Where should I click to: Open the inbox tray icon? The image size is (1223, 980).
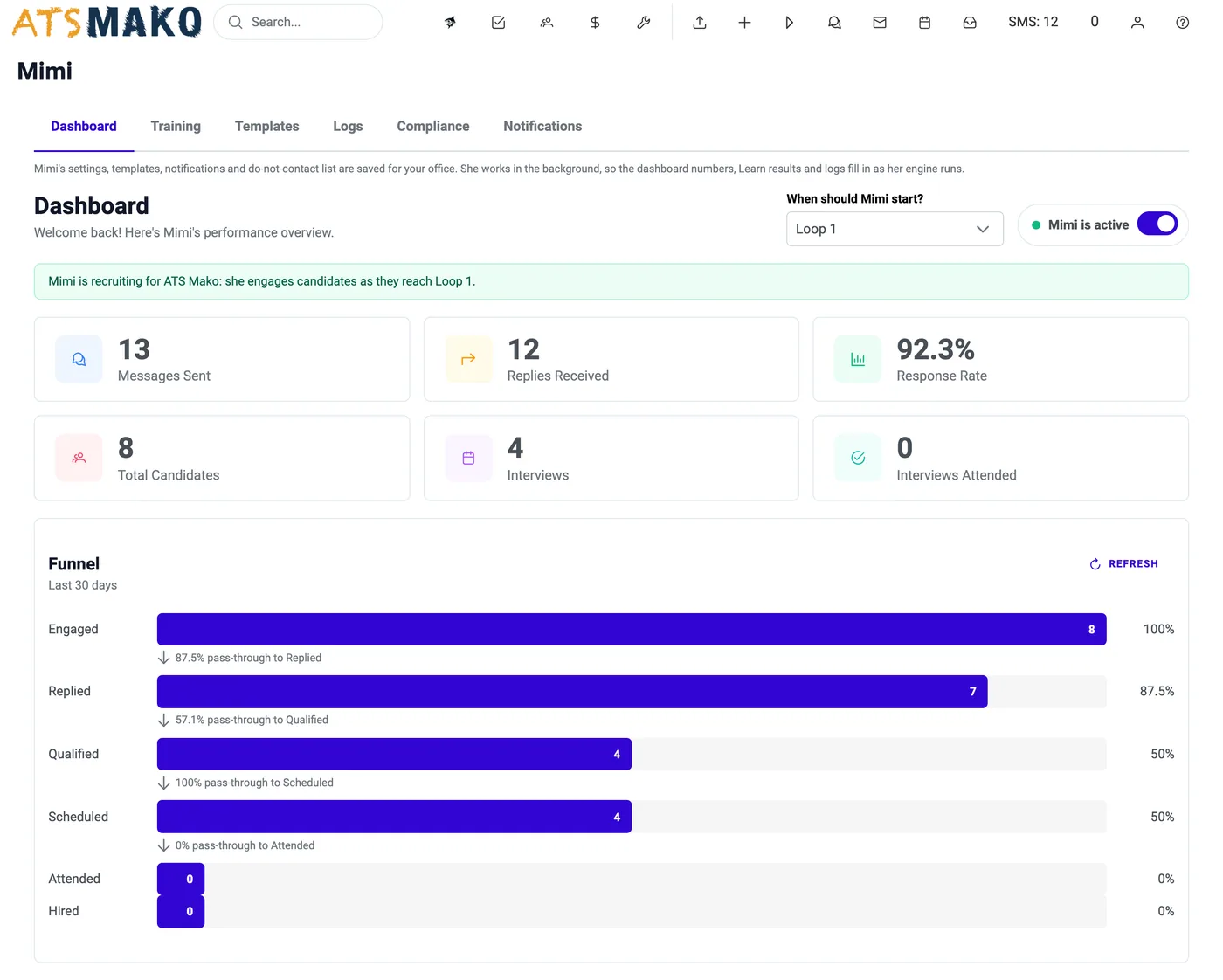970,23
